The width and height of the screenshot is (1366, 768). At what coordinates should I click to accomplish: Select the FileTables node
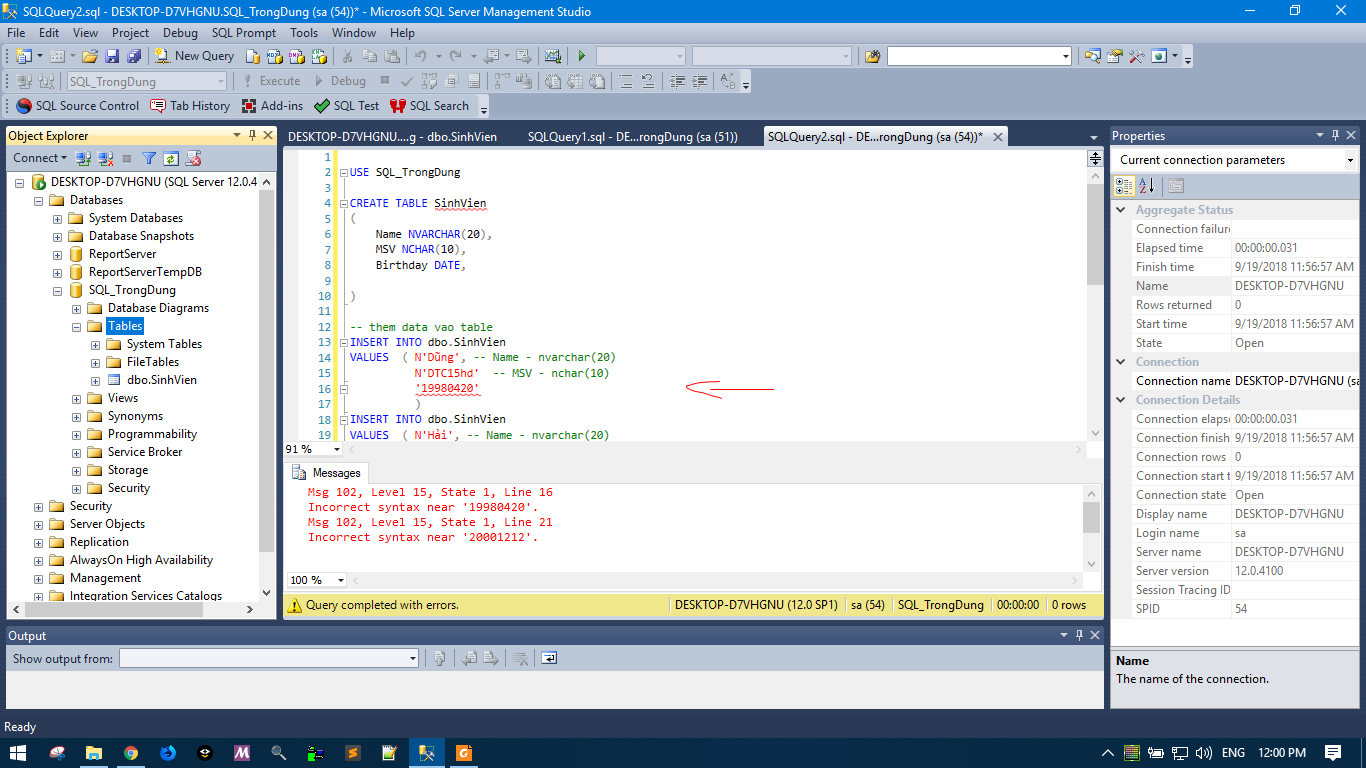point(153,362)
